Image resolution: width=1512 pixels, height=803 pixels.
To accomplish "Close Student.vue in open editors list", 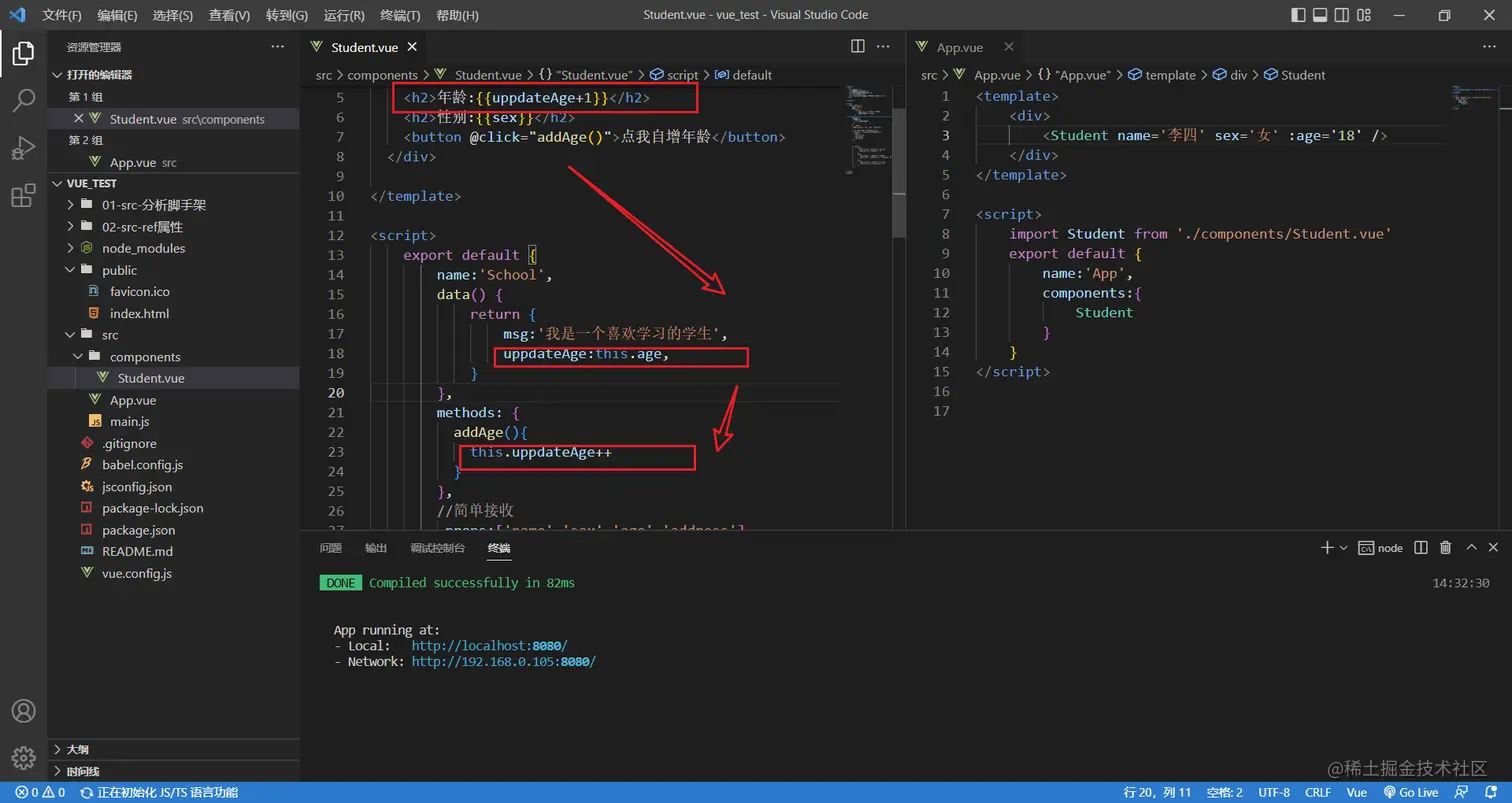I will coord(79,119).
